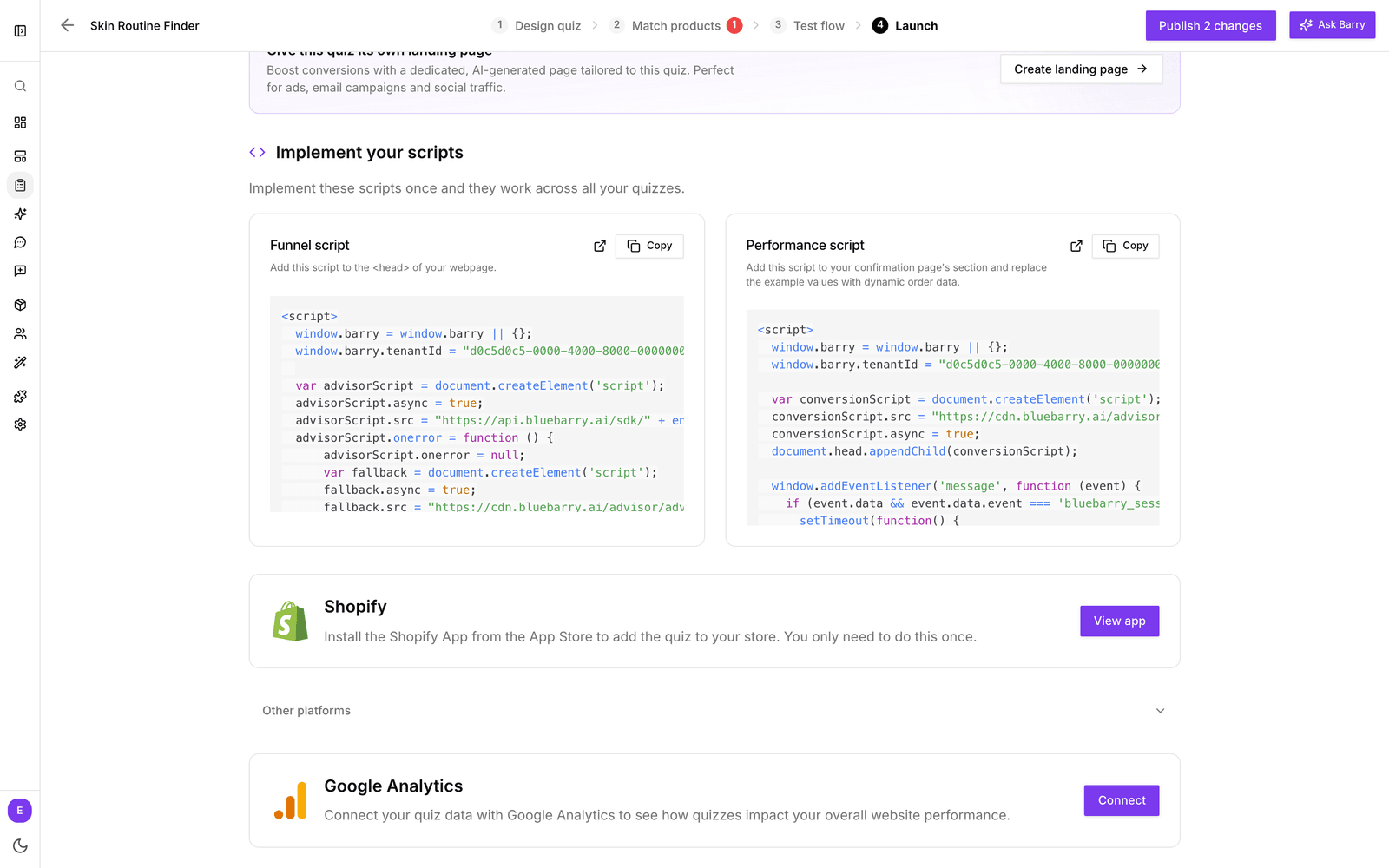Viewport: 1389px width, 868px height.
Task: Click the Performance script title
Action: coord(805,246)
